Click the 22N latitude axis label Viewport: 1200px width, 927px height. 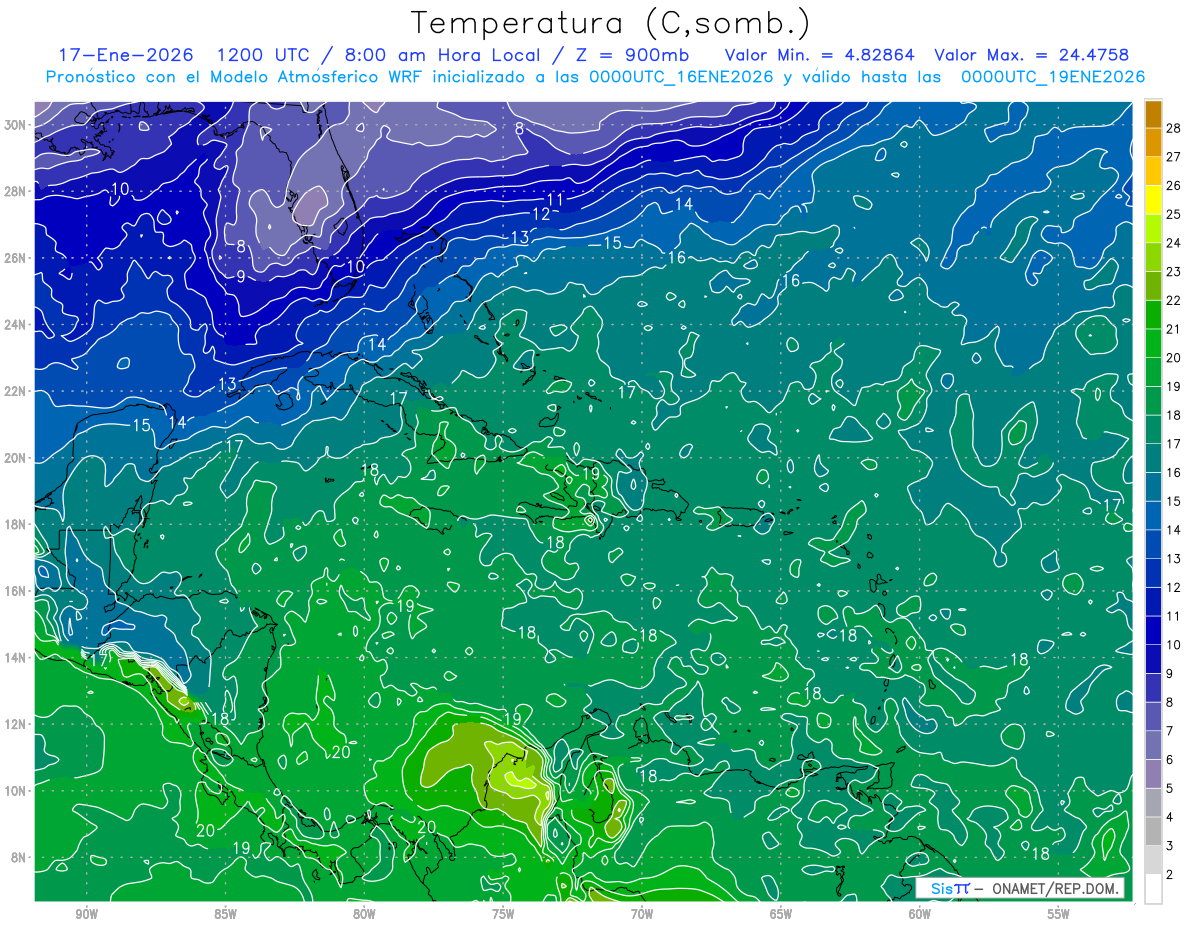pyautogui.click(x=15, y=391)
